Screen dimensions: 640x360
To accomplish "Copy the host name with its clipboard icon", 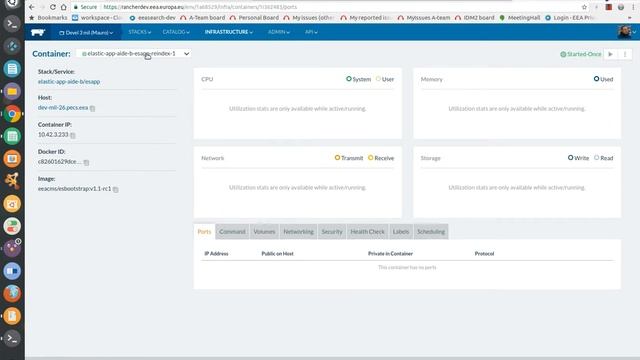I will pos(93,108).
